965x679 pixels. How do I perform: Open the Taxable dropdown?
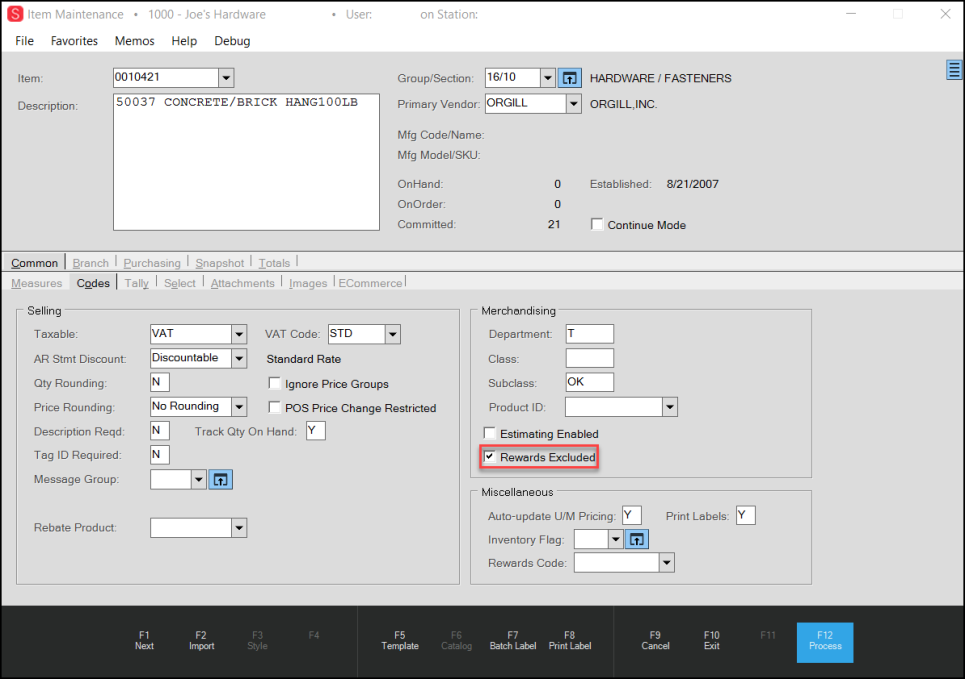tap(239, 334)
